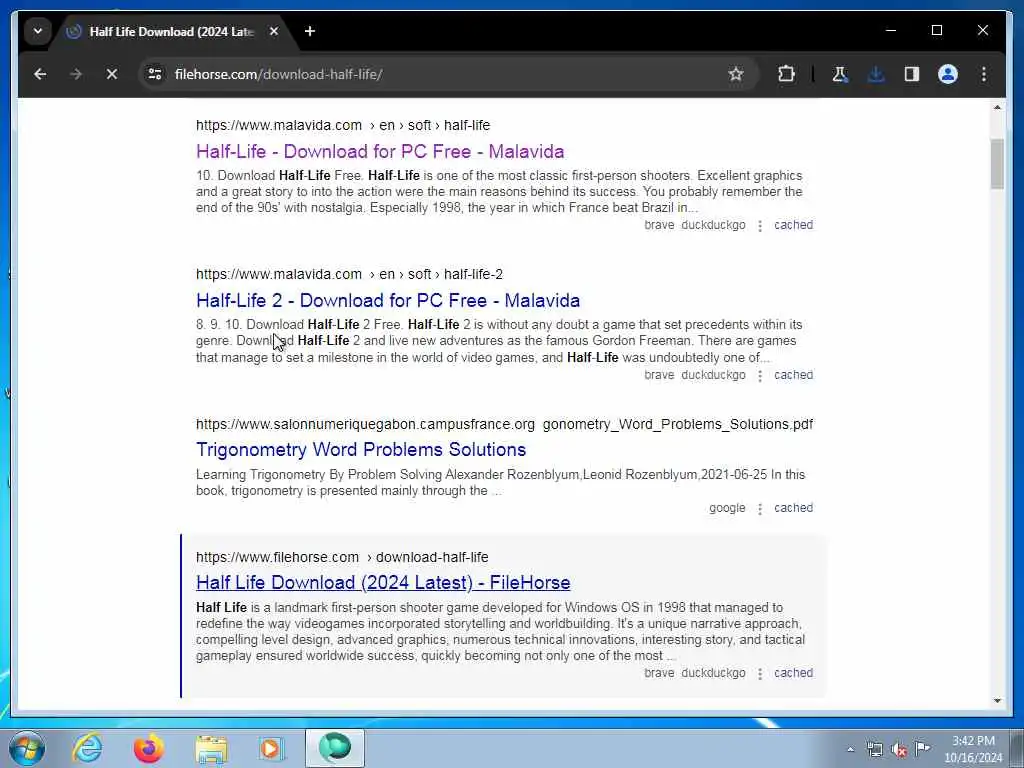Screen dimensions: 1024x768
Task: Open cached version of Half-Life 2 result
Action: [793, 375]
